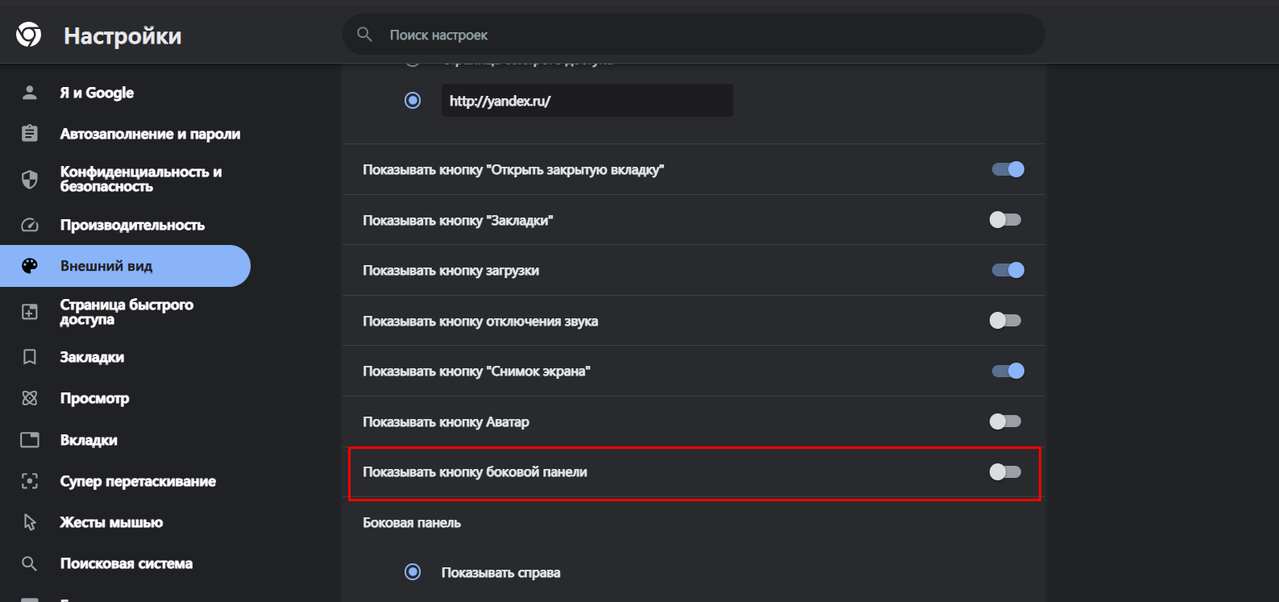
Task: Enable the Показывать кнопку Аватар toggle
Action: pos(1005,422)
